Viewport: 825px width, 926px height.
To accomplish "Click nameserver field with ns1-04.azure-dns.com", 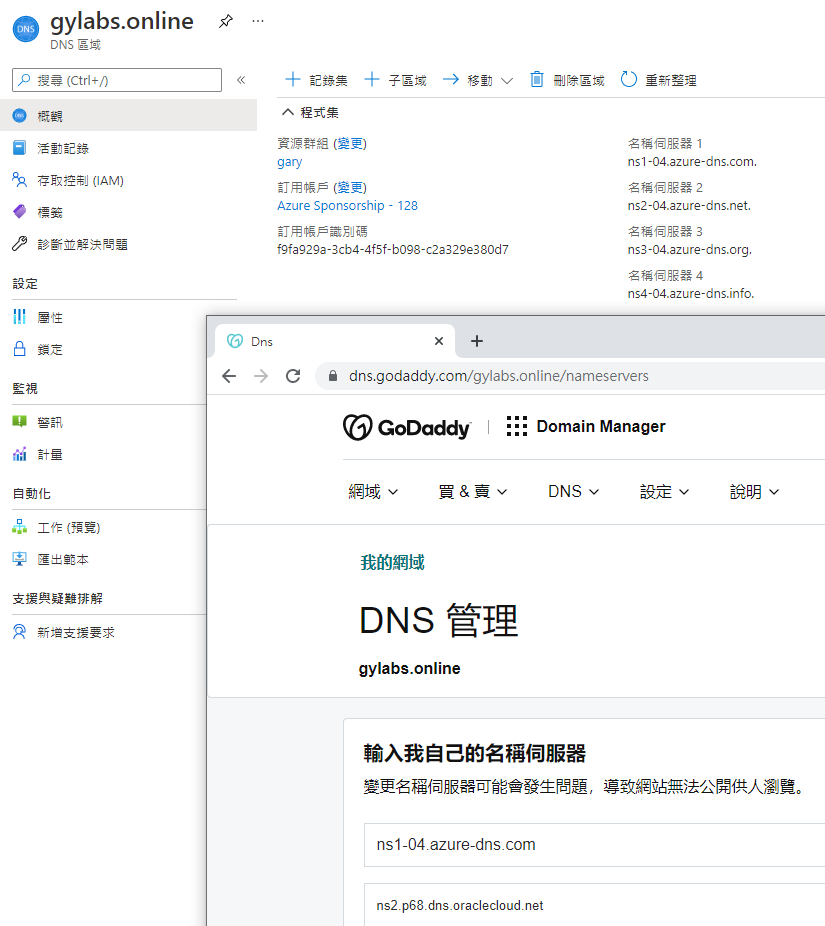I will tap(594, 845).
